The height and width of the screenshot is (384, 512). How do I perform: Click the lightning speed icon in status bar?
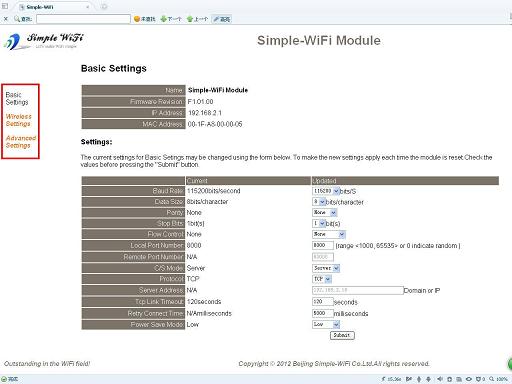point(383,379)
